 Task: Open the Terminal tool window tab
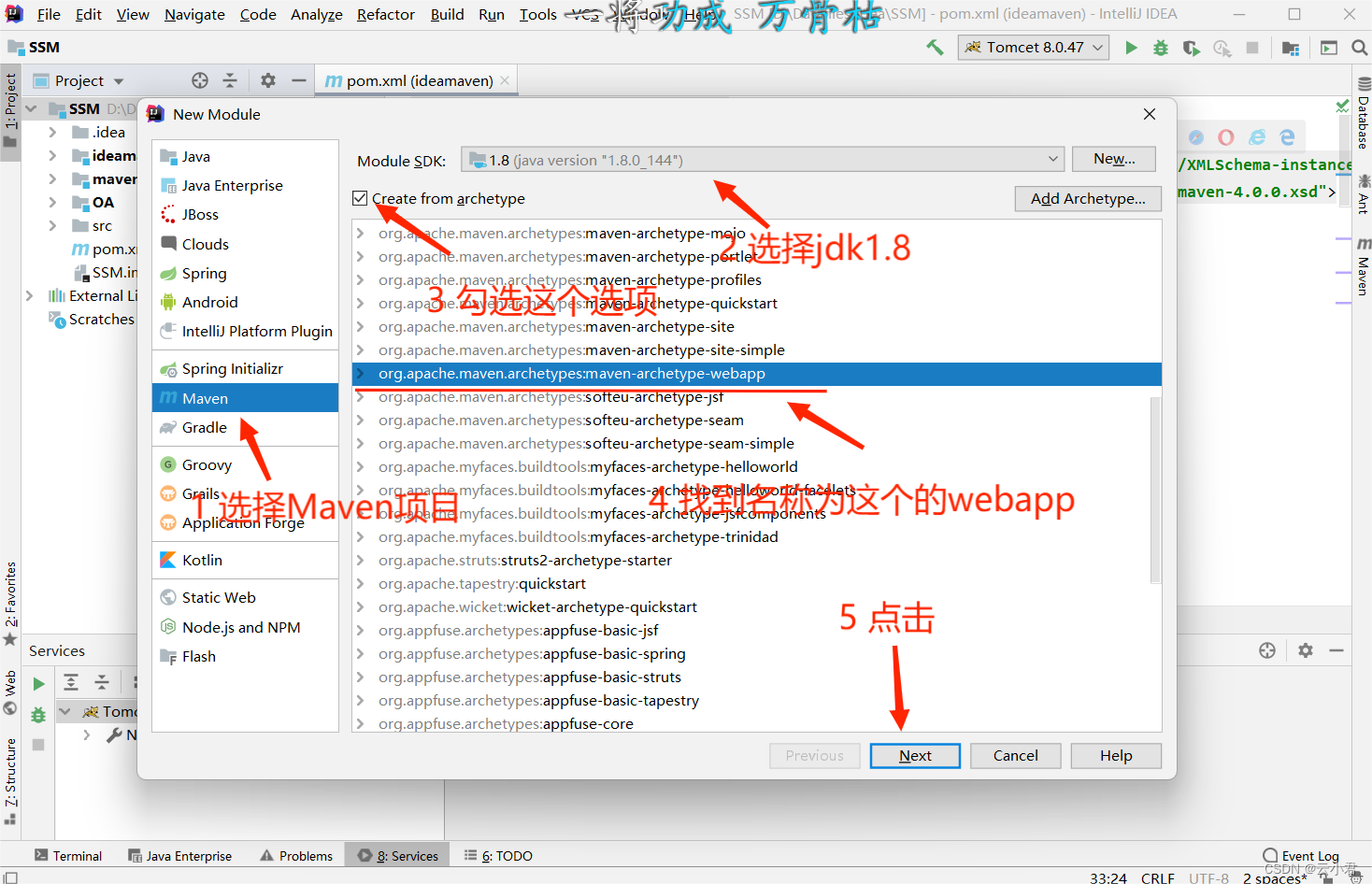tap(68, 855)
